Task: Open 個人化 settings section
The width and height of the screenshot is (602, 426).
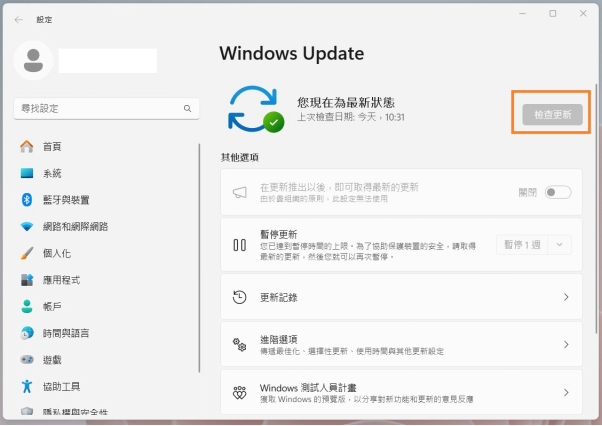Action: (x=57, y=253)
